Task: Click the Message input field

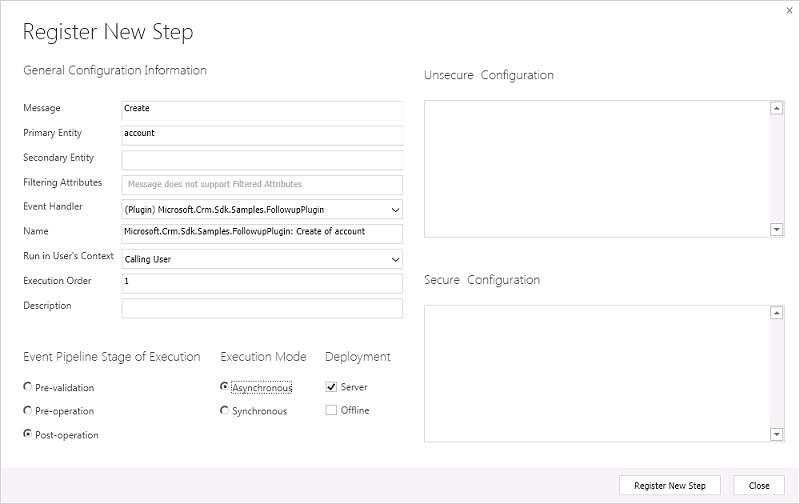Action: pyautogui.click(x=261, y=109)
